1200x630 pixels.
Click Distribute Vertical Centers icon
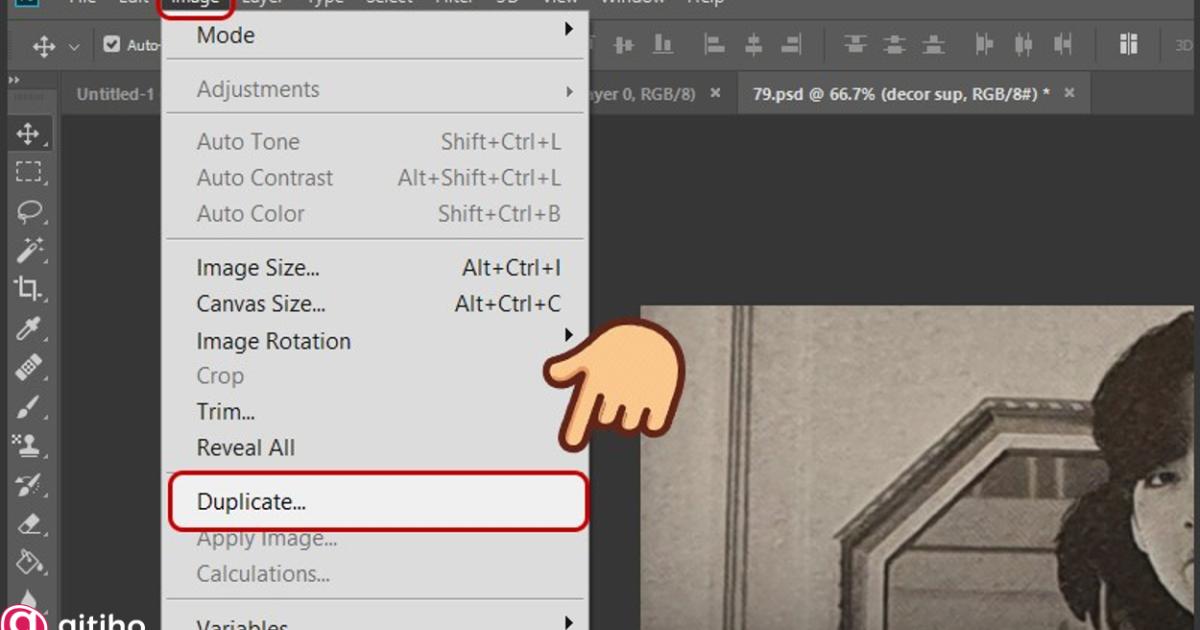[894, 45]
